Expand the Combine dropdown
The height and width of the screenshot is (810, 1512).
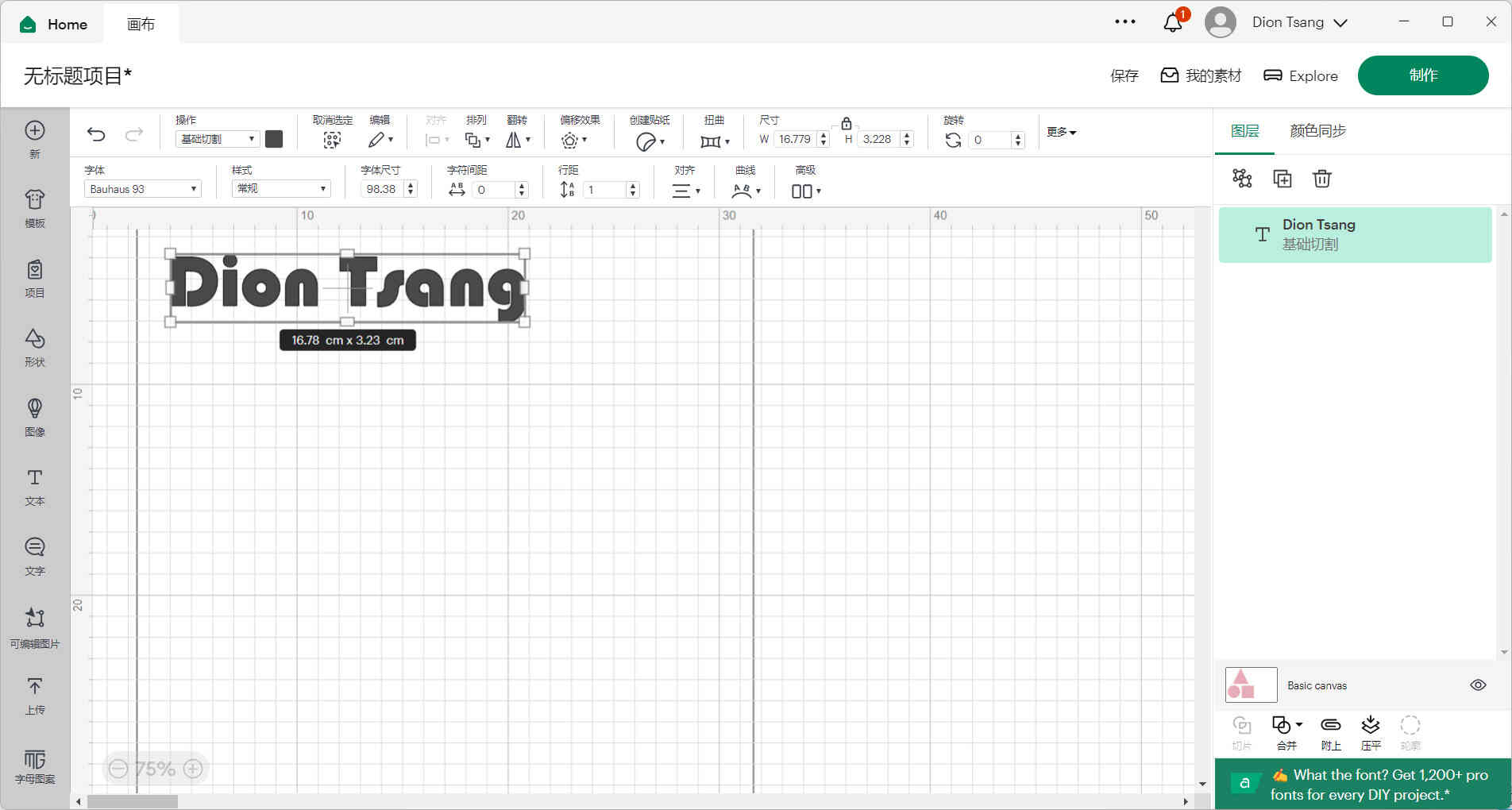(x=1287, y=725)
